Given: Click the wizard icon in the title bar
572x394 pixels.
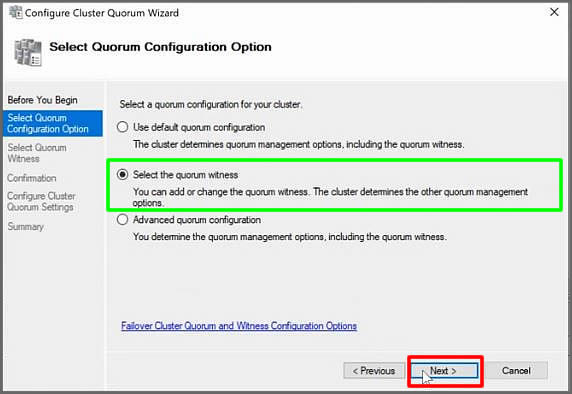Looking at the screenshot, I should (x=15, y=12).
